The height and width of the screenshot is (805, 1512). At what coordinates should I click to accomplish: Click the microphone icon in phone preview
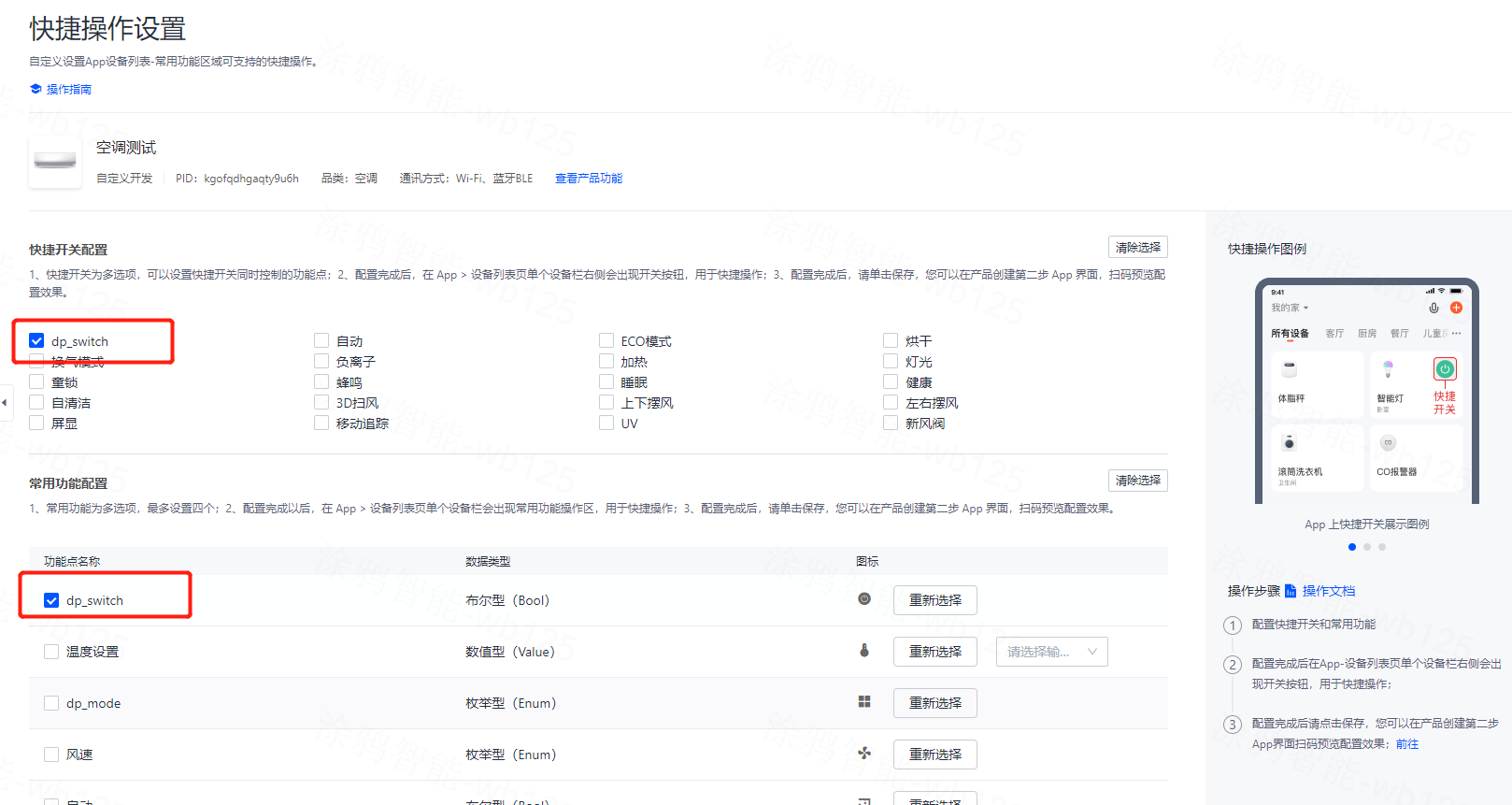(1434, 308)
